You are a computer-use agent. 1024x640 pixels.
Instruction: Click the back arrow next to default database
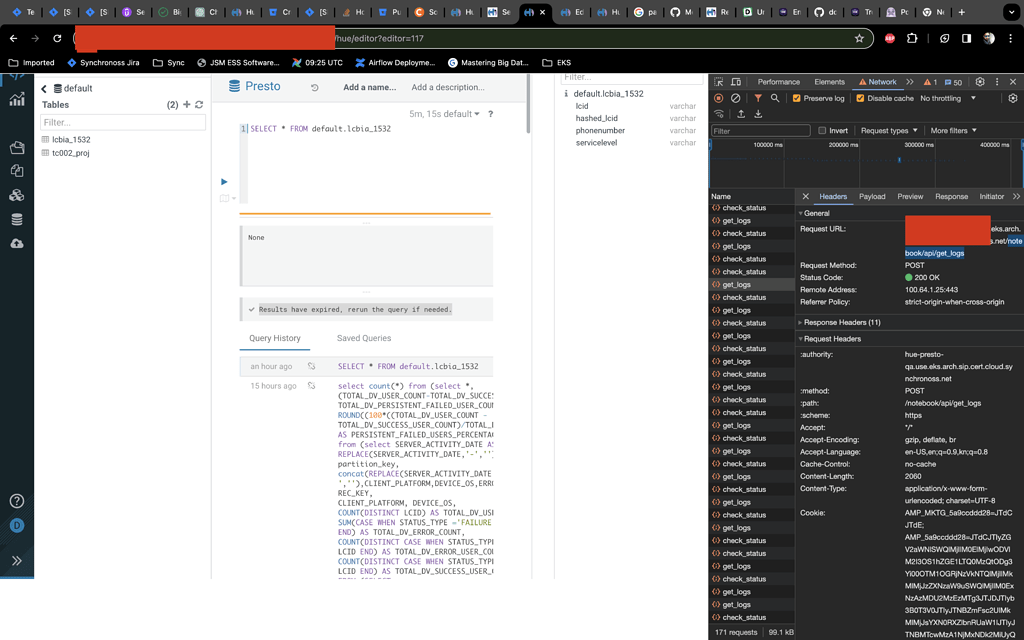pos(44,89)
